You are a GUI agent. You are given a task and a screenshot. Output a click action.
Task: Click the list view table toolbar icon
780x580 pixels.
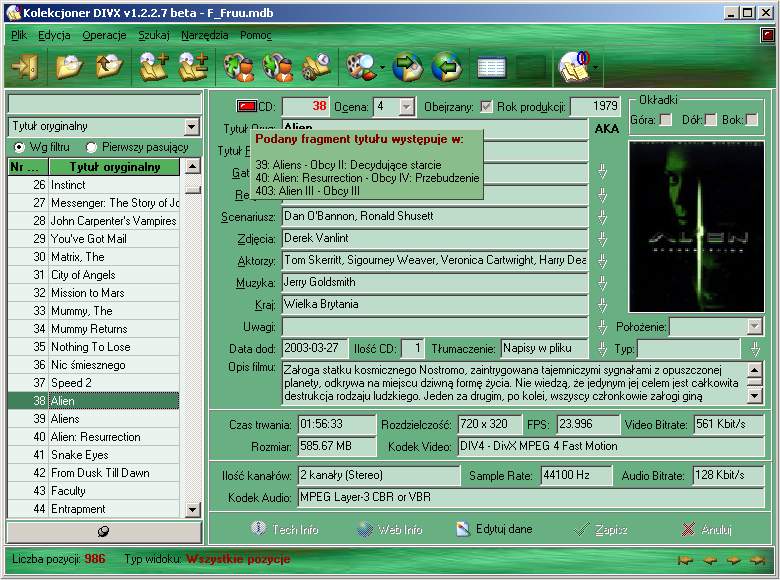coord(491,67)
